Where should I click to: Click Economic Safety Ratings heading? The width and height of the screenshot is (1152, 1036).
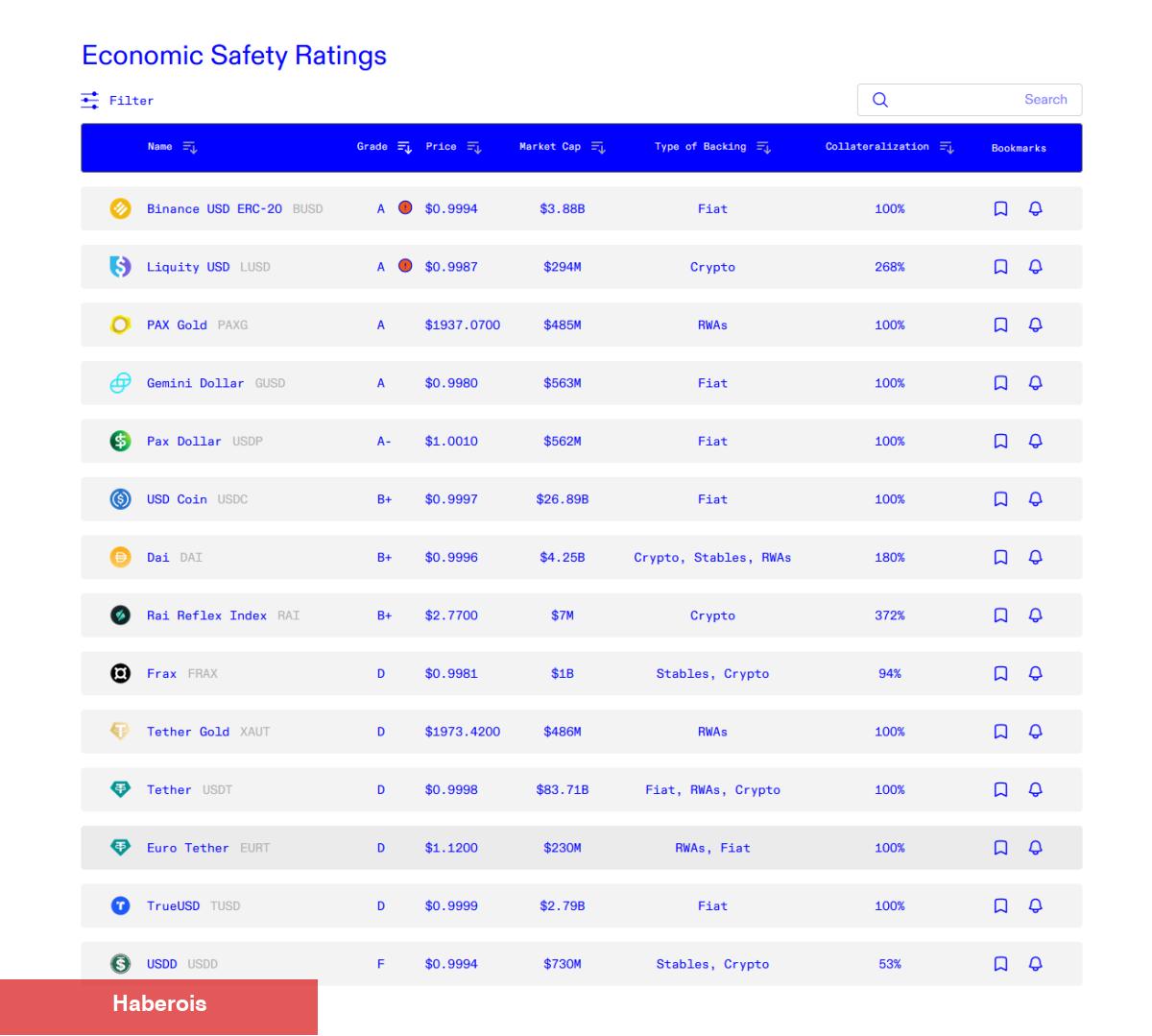[234, 55]
